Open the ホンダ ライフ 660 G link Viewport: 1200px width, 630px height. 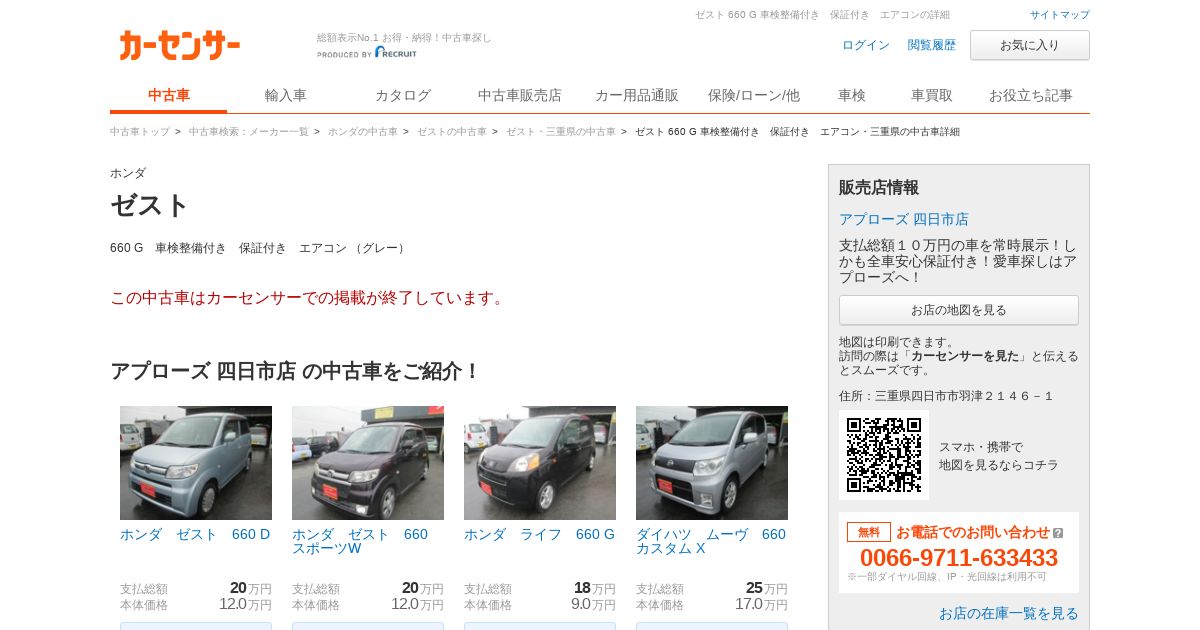(539, 534)
